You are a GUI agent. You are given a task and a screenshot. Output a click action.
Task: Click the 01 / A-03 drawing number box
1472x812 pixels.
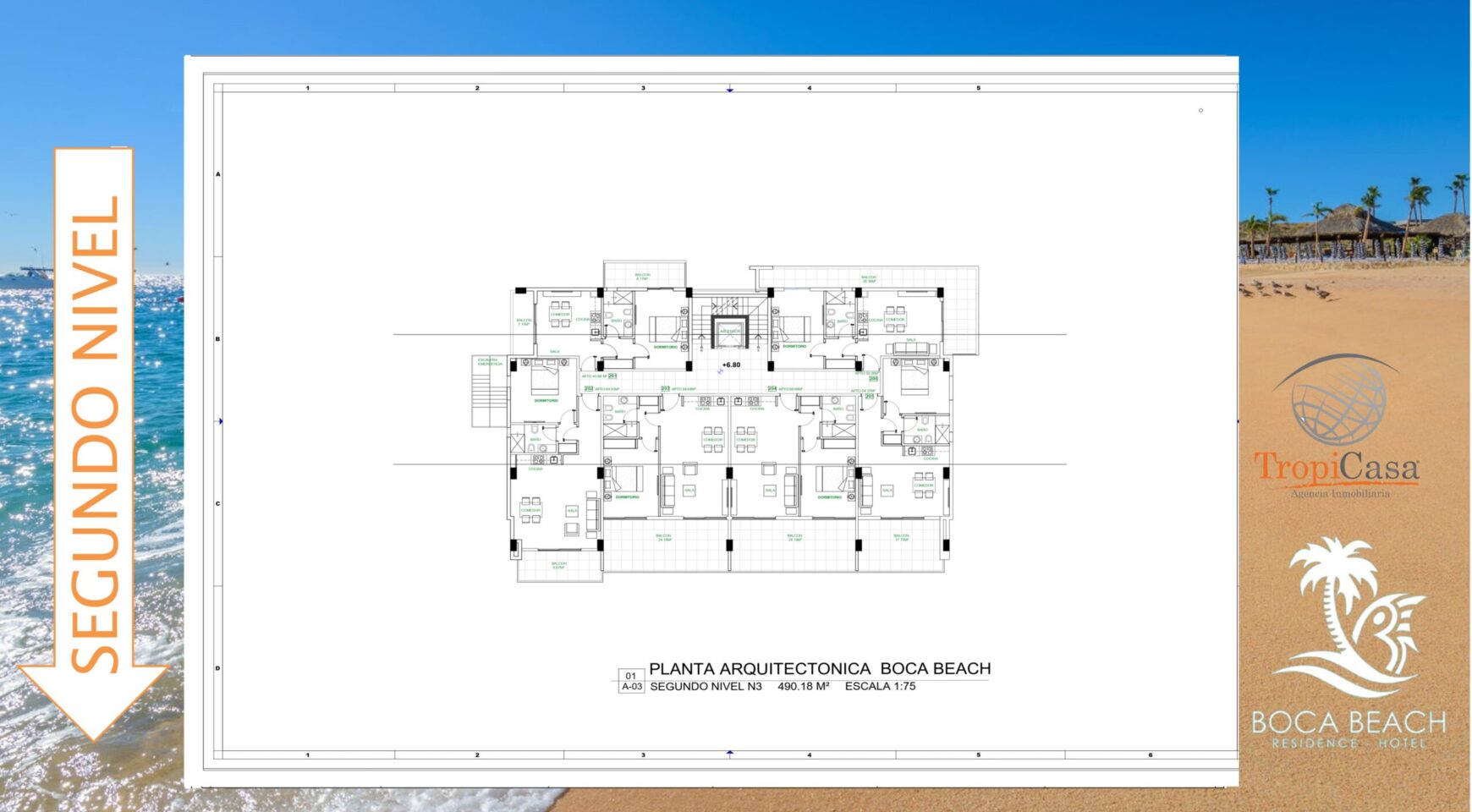tap(631, 681)
